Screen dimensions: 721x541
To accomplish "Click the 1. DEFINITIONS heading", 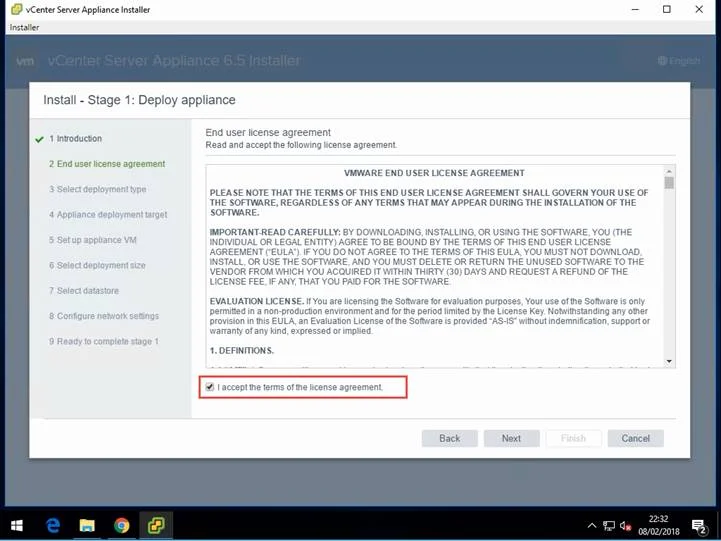I will point(241,351).
